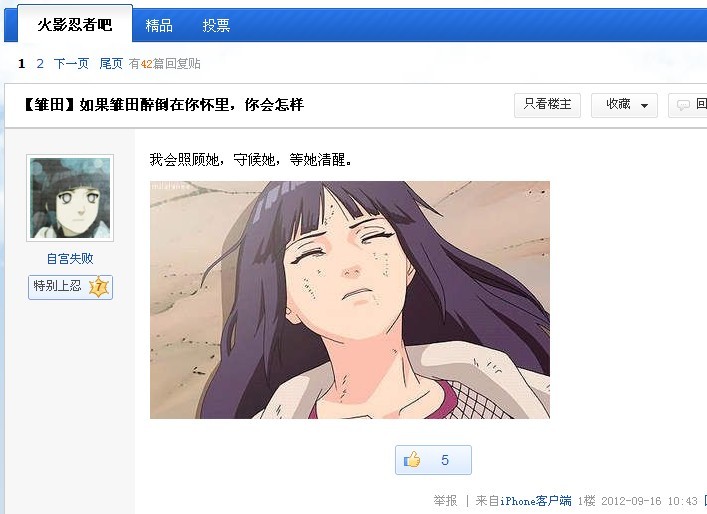
Task: Select the 火影忍者吧 tab
Action: pyautogui.click(x=75, y=24)
